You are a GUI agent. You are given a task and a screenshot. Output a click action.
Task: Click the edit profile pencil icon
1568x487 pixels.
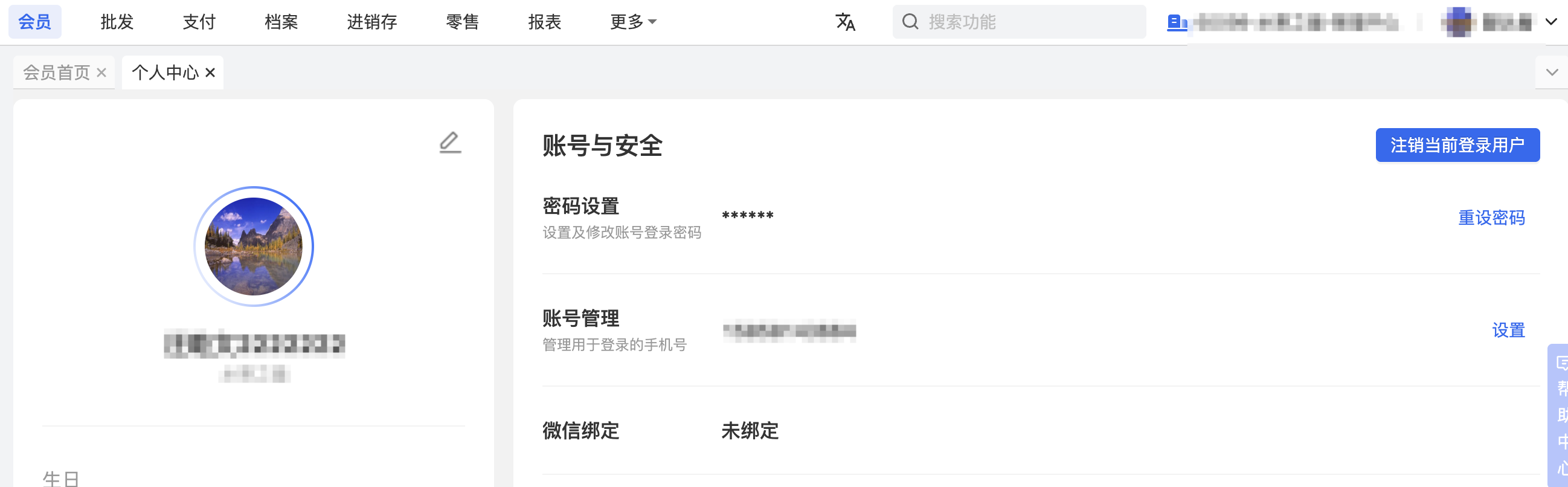450,143
